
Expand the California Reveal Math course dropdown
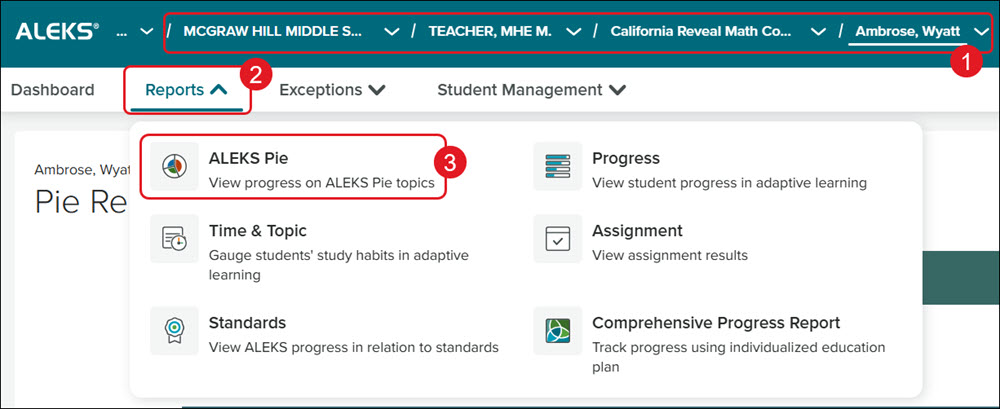818,32
